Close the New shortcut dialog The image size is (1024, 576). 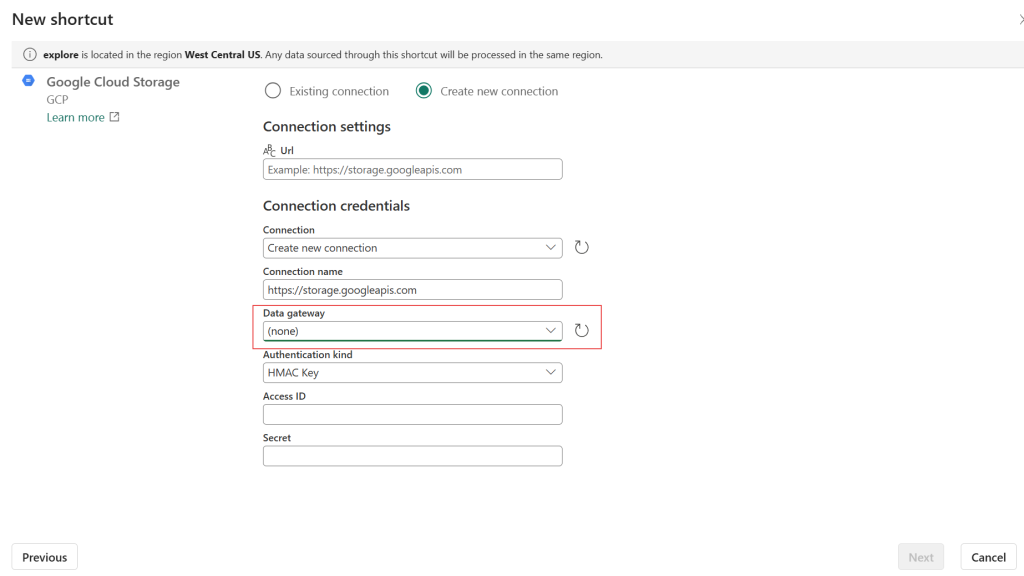[1020, 20]
